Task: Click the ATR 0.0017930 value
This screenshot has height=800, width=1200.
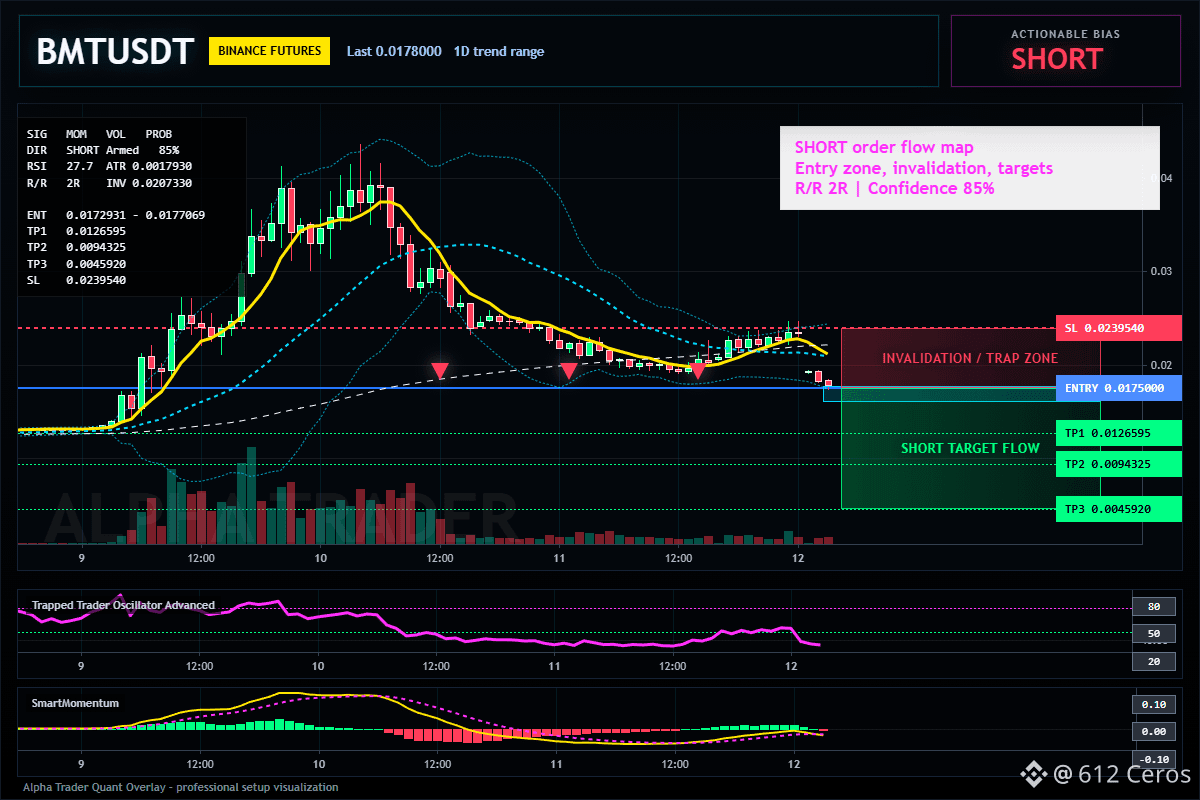Action: pos(149,165)
